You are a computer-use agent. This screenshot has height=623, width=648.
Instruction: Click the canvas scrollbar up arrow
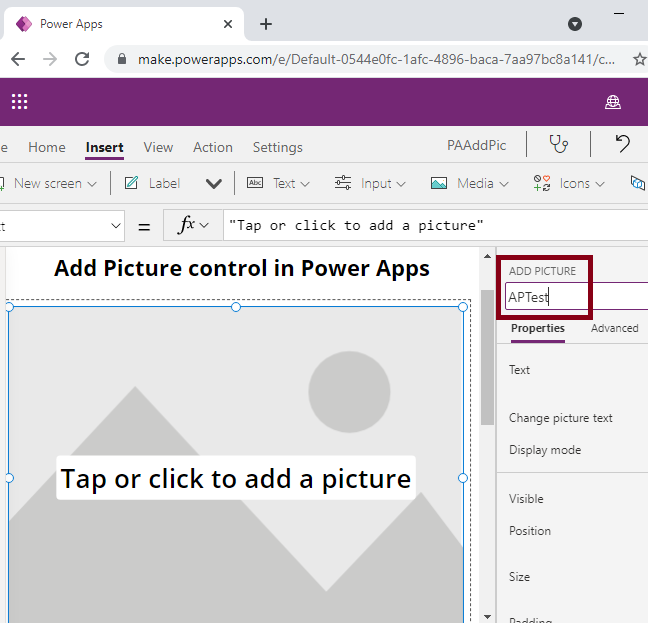tap(487, 256)
